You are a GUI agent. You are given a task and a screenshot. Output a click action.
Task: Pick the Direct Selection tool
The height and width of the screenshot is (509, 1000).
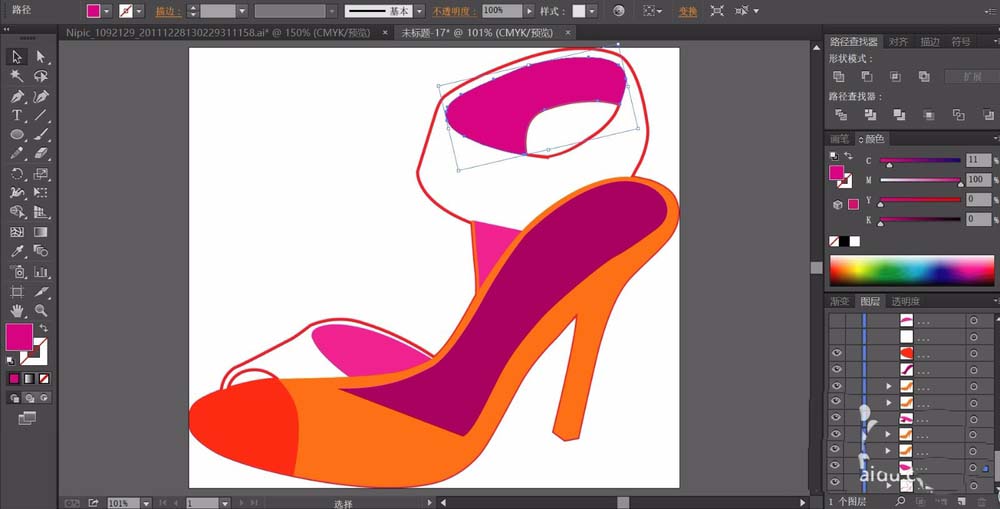point(41,57)
